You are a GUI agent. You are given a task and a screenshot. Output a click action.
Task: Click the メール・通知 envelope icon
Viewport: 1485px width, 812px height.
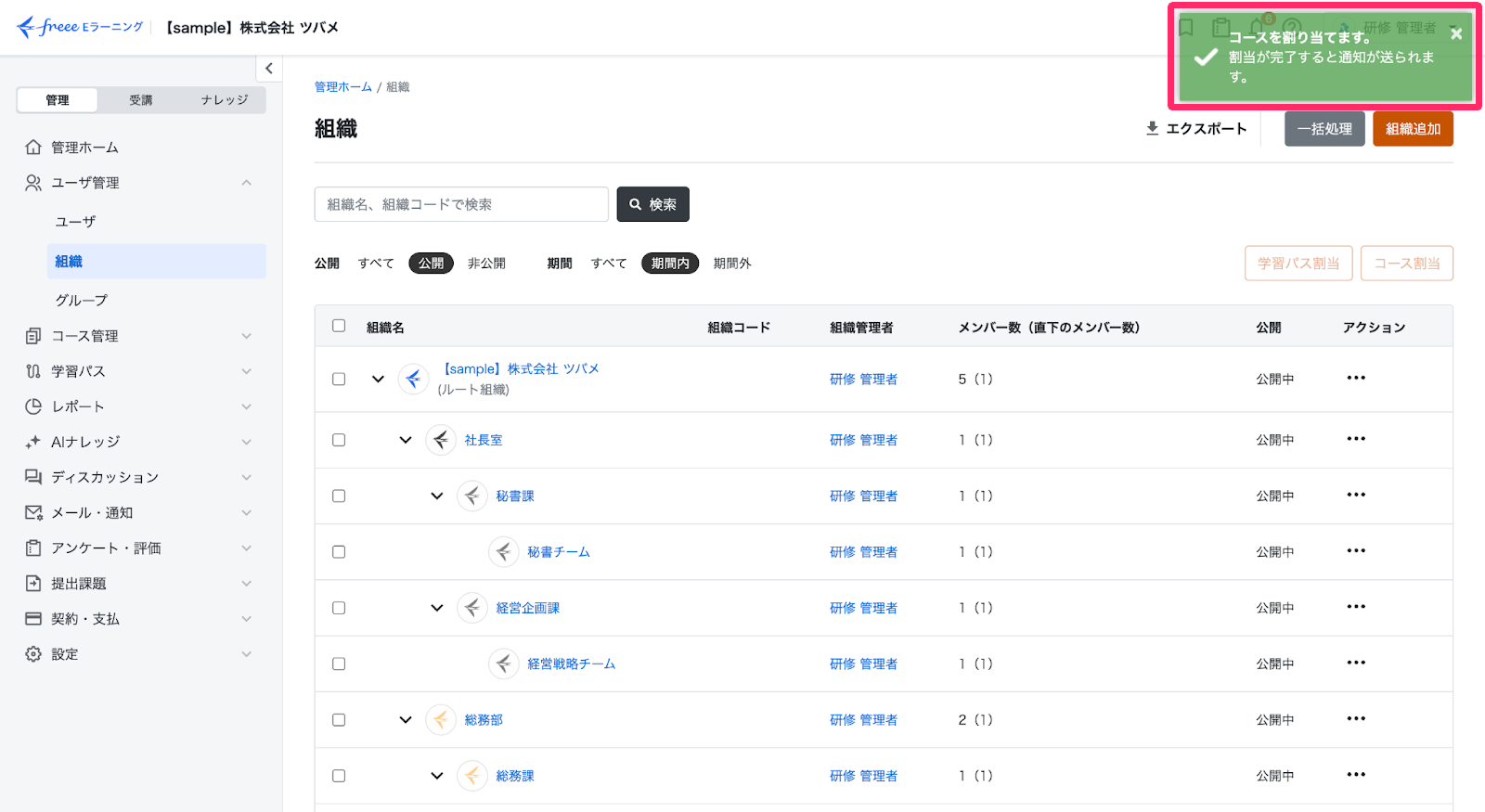(33, 512)
